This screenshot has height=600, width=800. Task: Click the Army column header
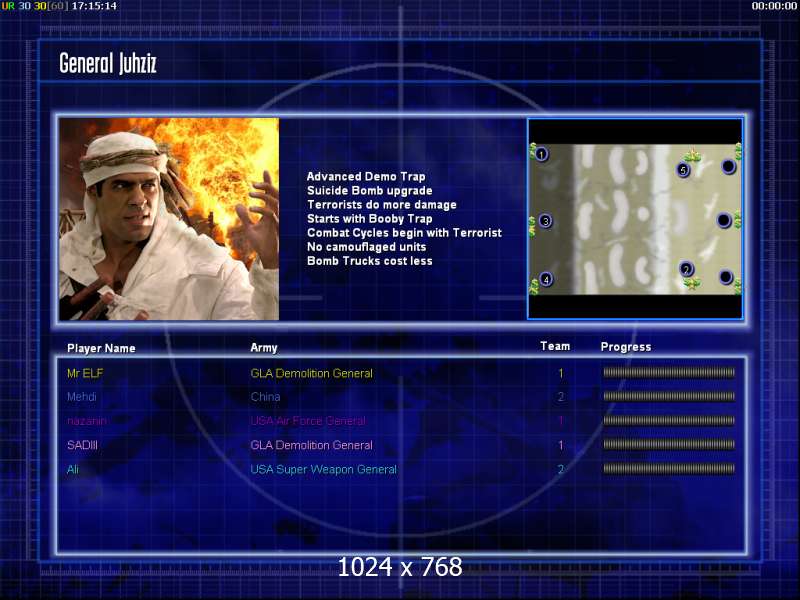click(264, 348)
